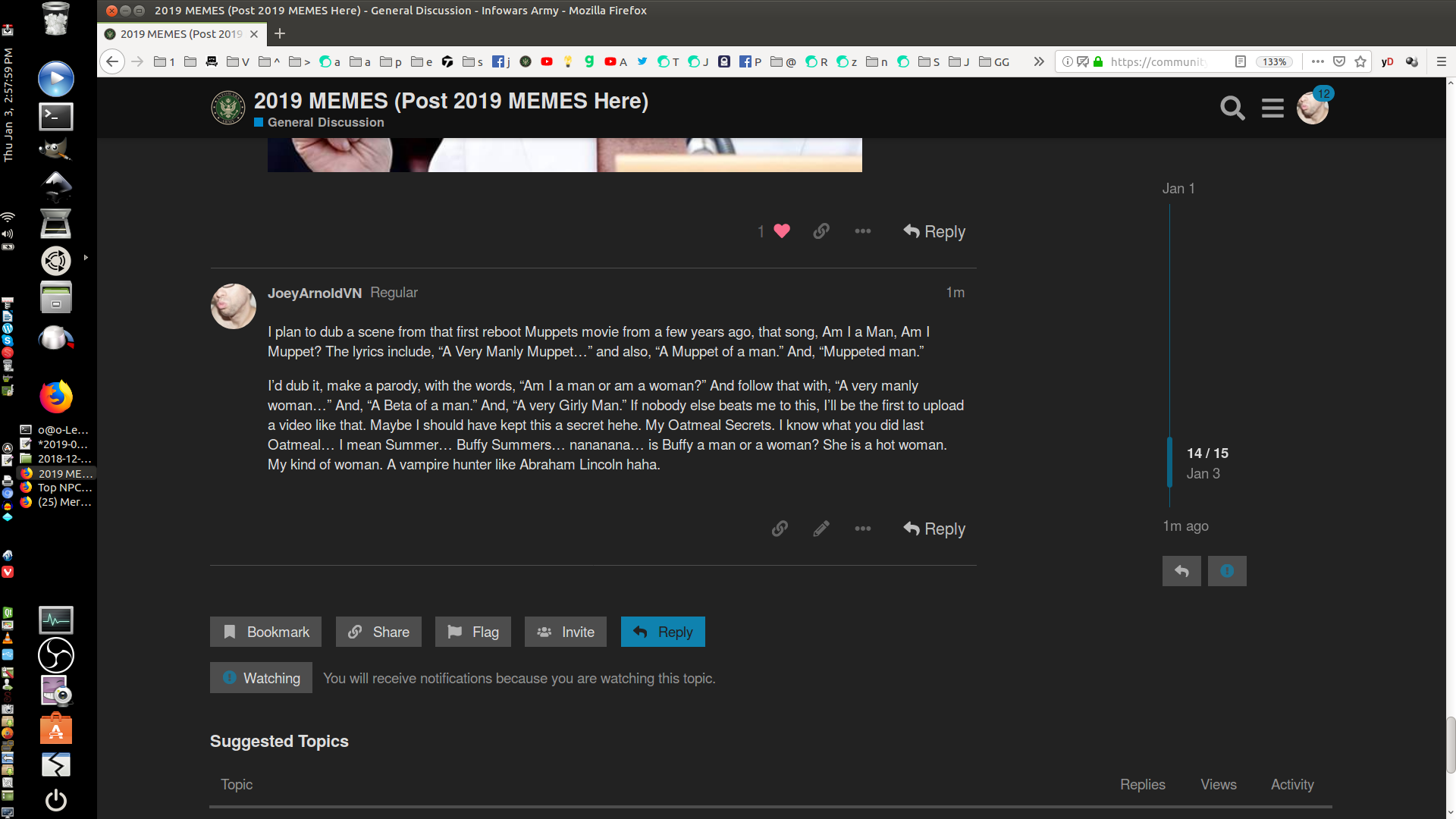Close the 2019 MEMES tab

[x=254, y=34]
